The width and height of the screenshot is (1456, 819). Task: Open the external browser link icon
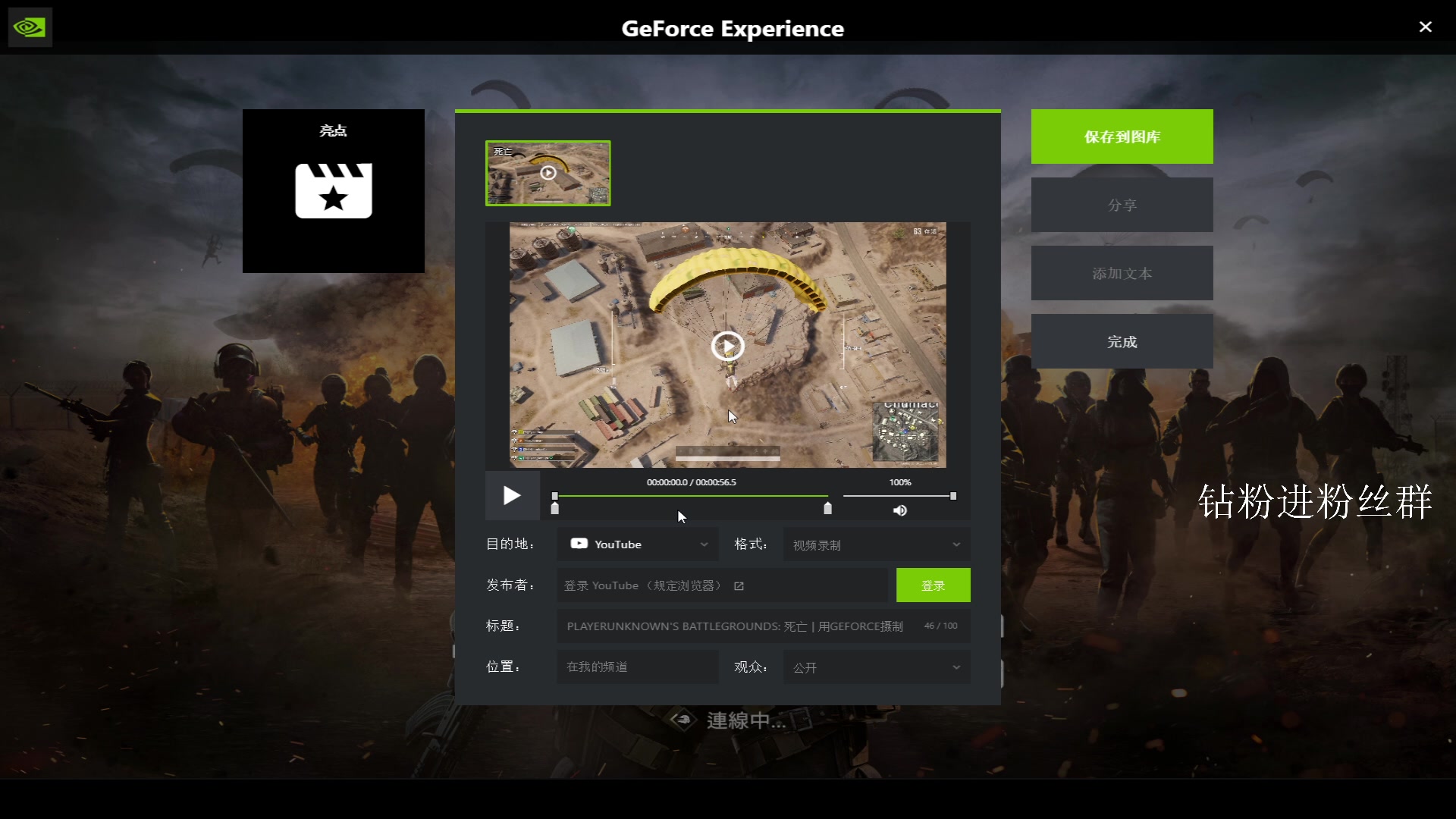[x=739, y=586]
